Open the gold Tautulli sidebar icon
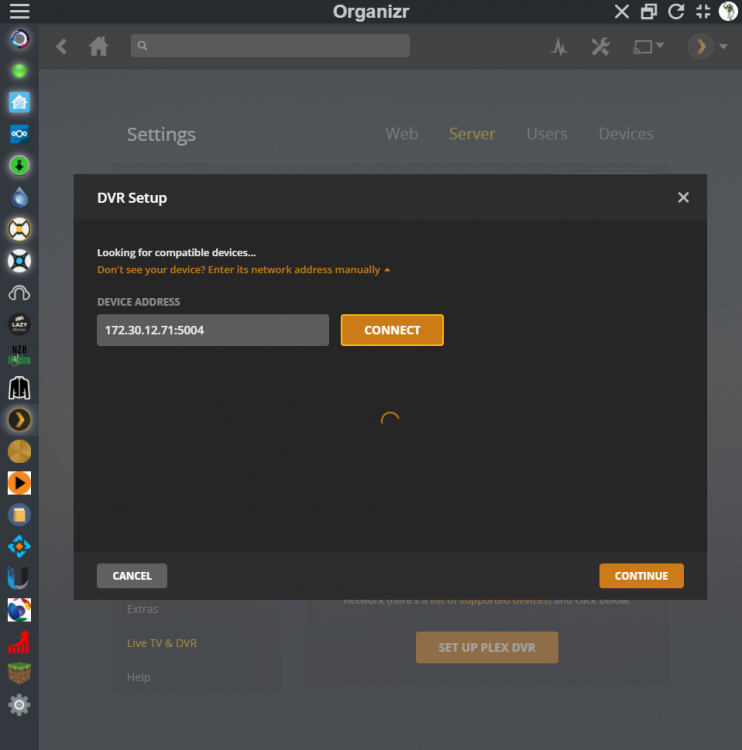The width and height of the screenshot is (742, 750). point(20,452)
